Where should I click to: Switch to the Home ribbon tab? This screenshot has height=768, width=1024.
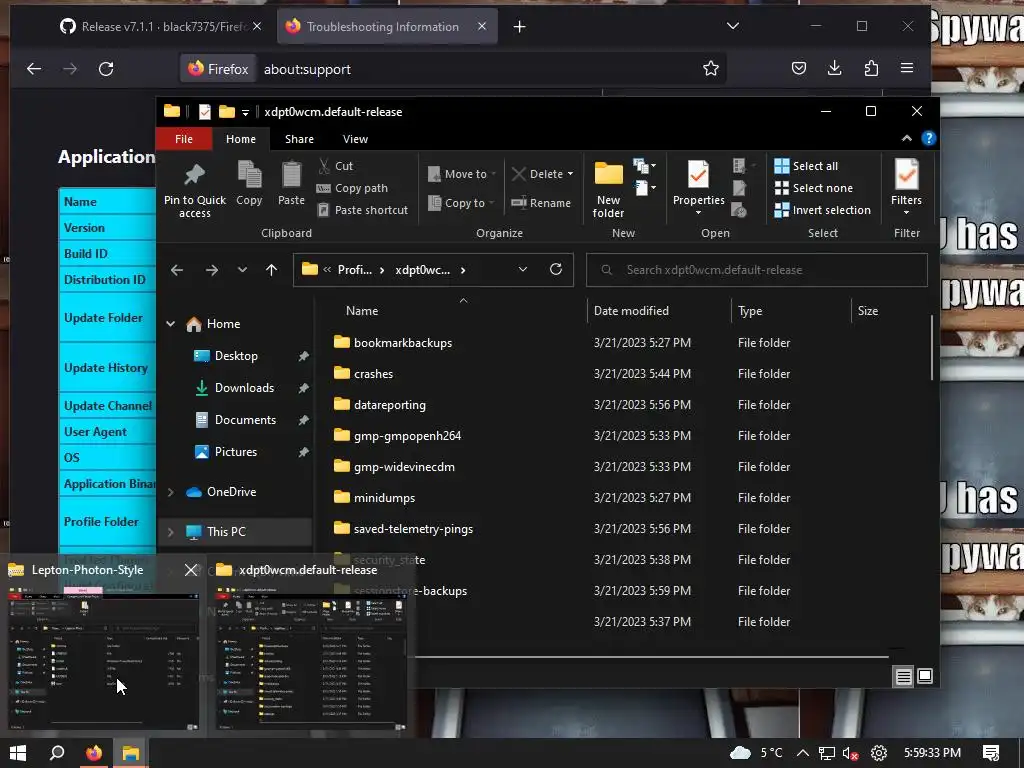coord(241,139)
